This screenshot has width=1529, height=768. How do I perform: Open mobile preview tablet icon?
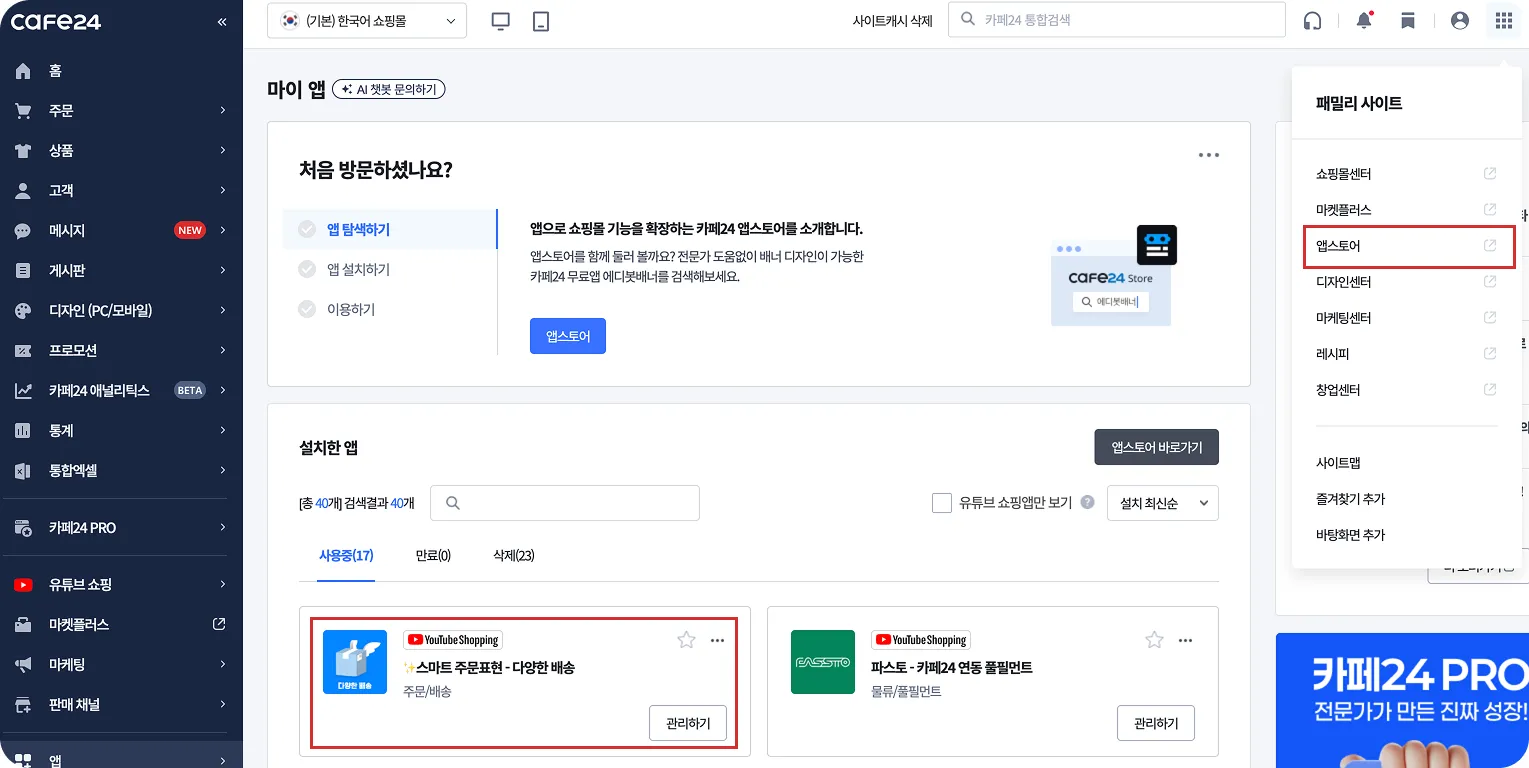(541, 21)
